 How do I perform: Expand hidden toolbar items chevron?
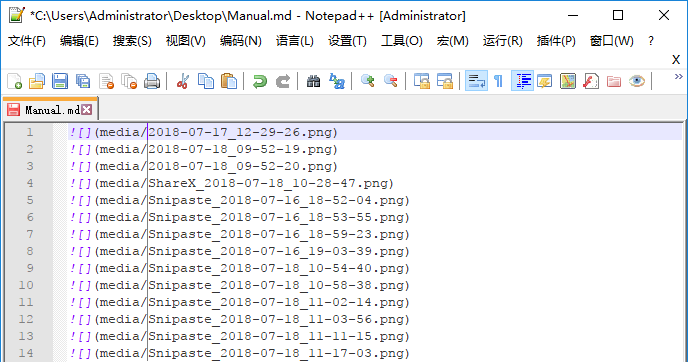click(x=678, y=77)
